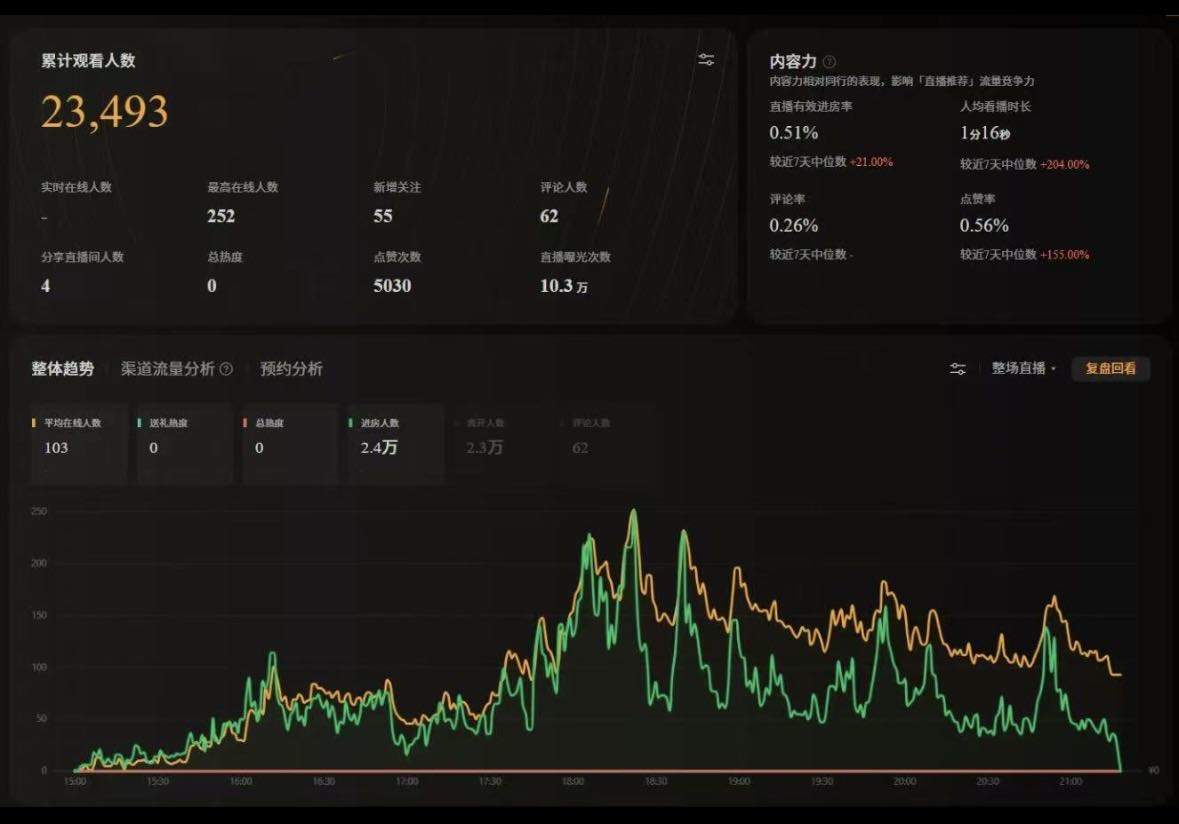The width and height of the screenshot is (1179, 824).
Task: Select the orange legend color marker
Action: coord(33,422)
